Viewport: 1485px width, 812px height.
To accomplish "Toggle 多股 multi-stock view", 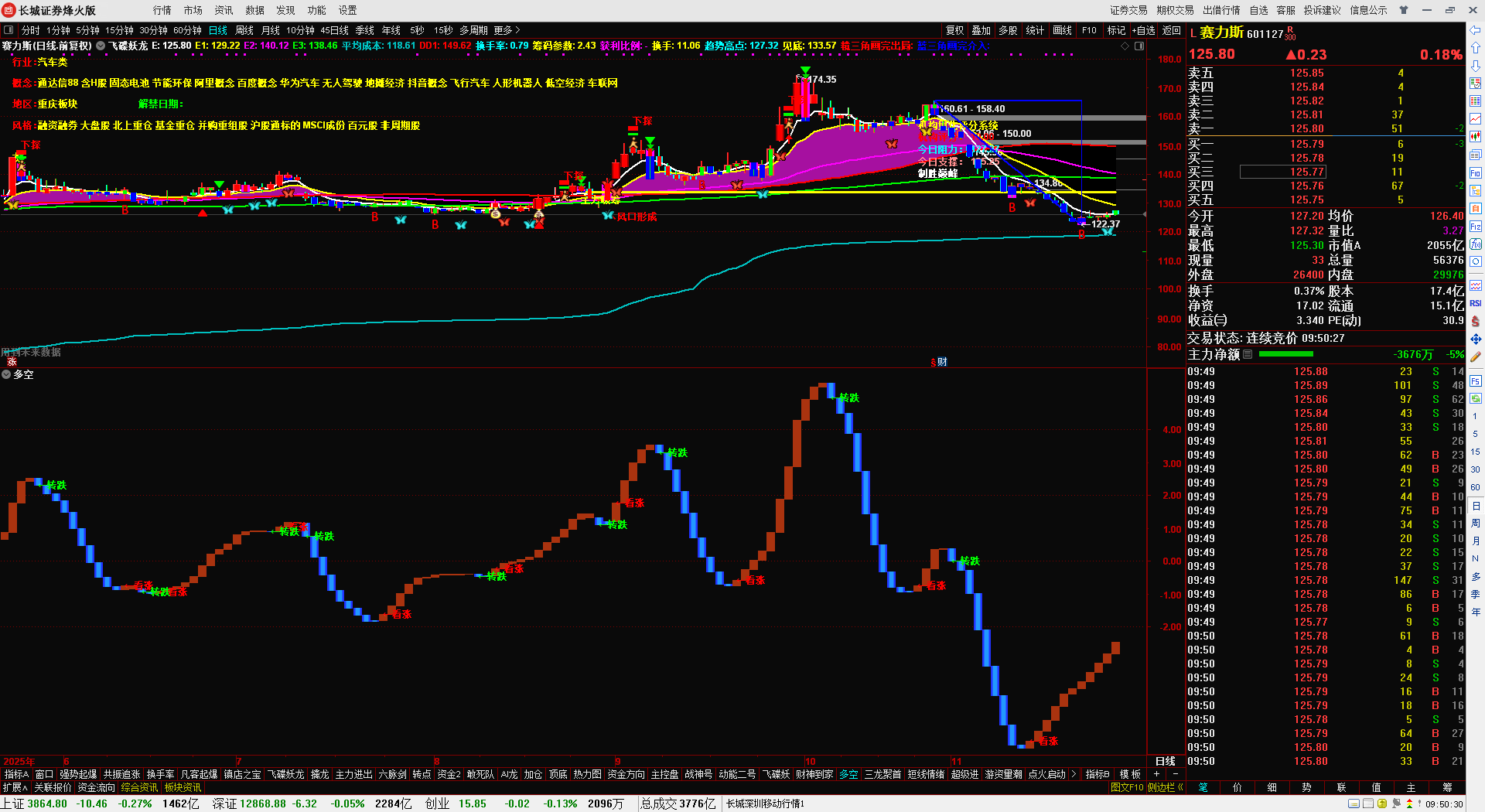I will (1008, 30).
